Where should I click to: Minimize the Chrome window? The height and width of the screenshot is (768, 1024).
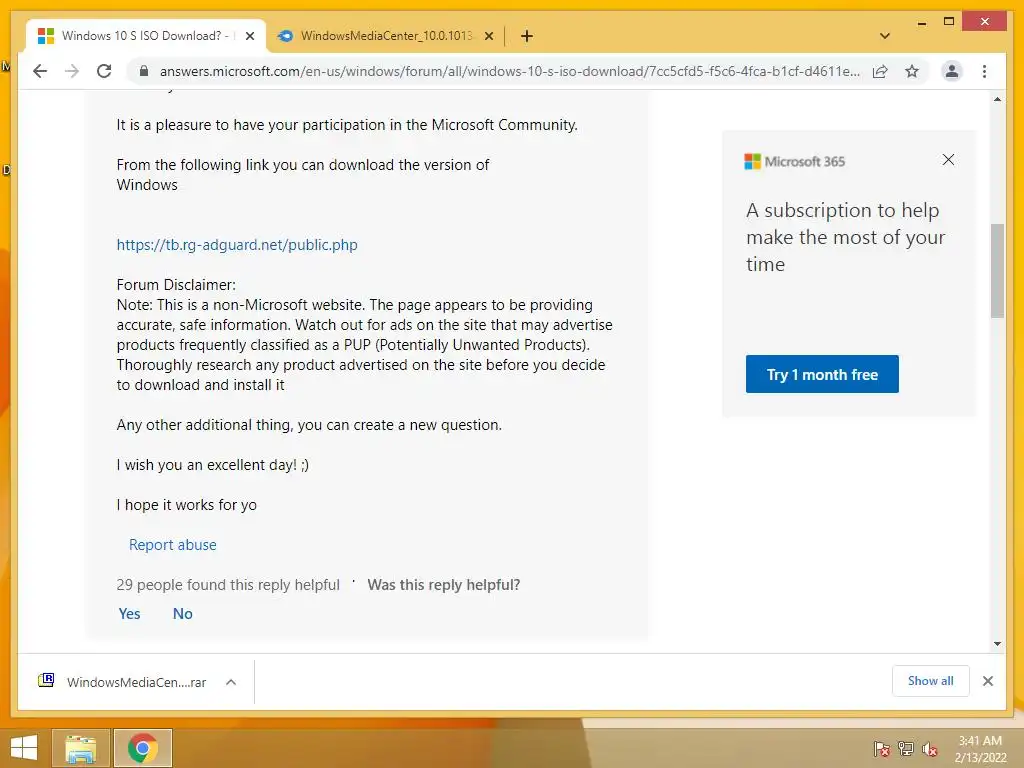pos(921,22)
